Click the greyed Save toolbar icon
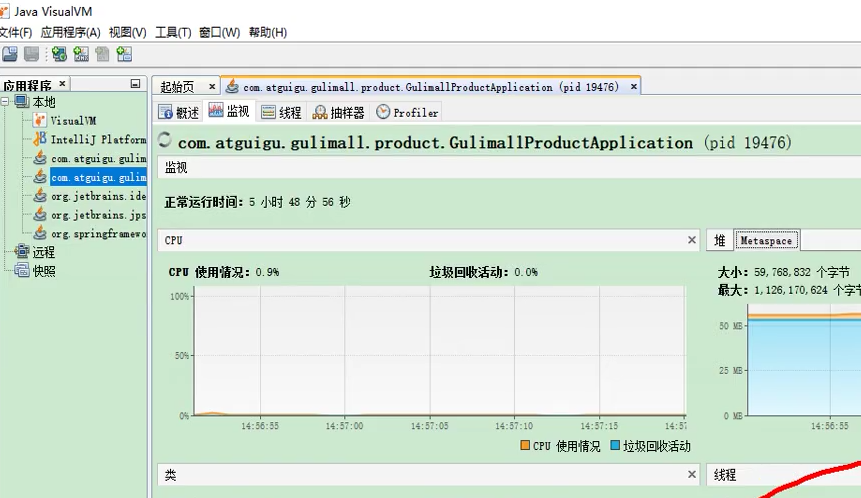Screen dimensions: 861x498 click(31, 54)
